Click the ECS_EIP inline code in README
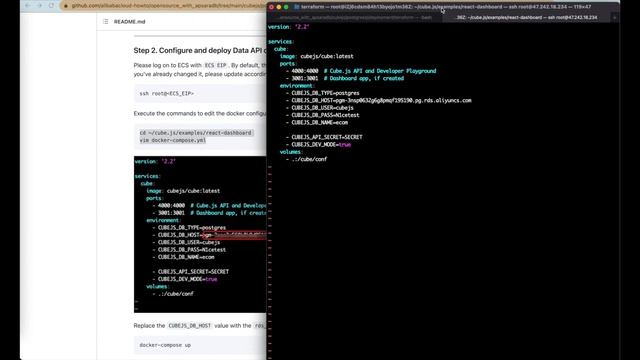640x360 pixels. 216,65
